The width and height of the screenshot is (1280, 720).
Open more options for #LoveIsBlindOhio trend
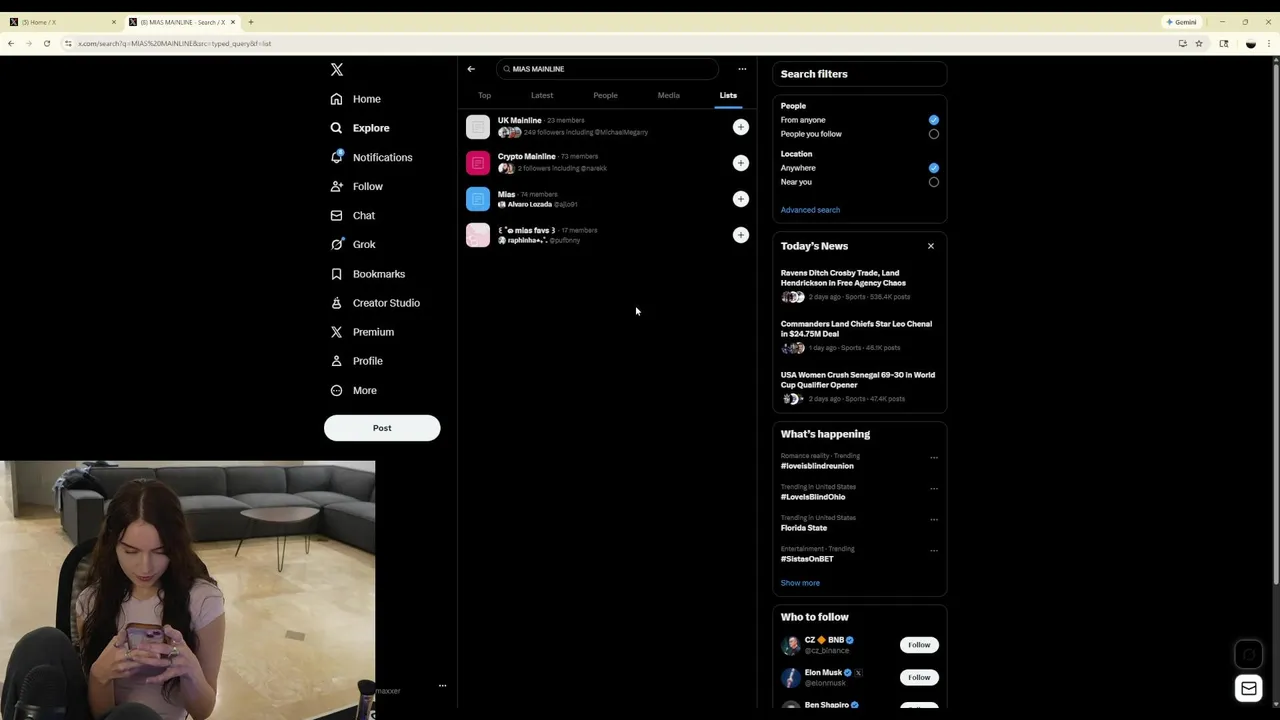(934, 489)
